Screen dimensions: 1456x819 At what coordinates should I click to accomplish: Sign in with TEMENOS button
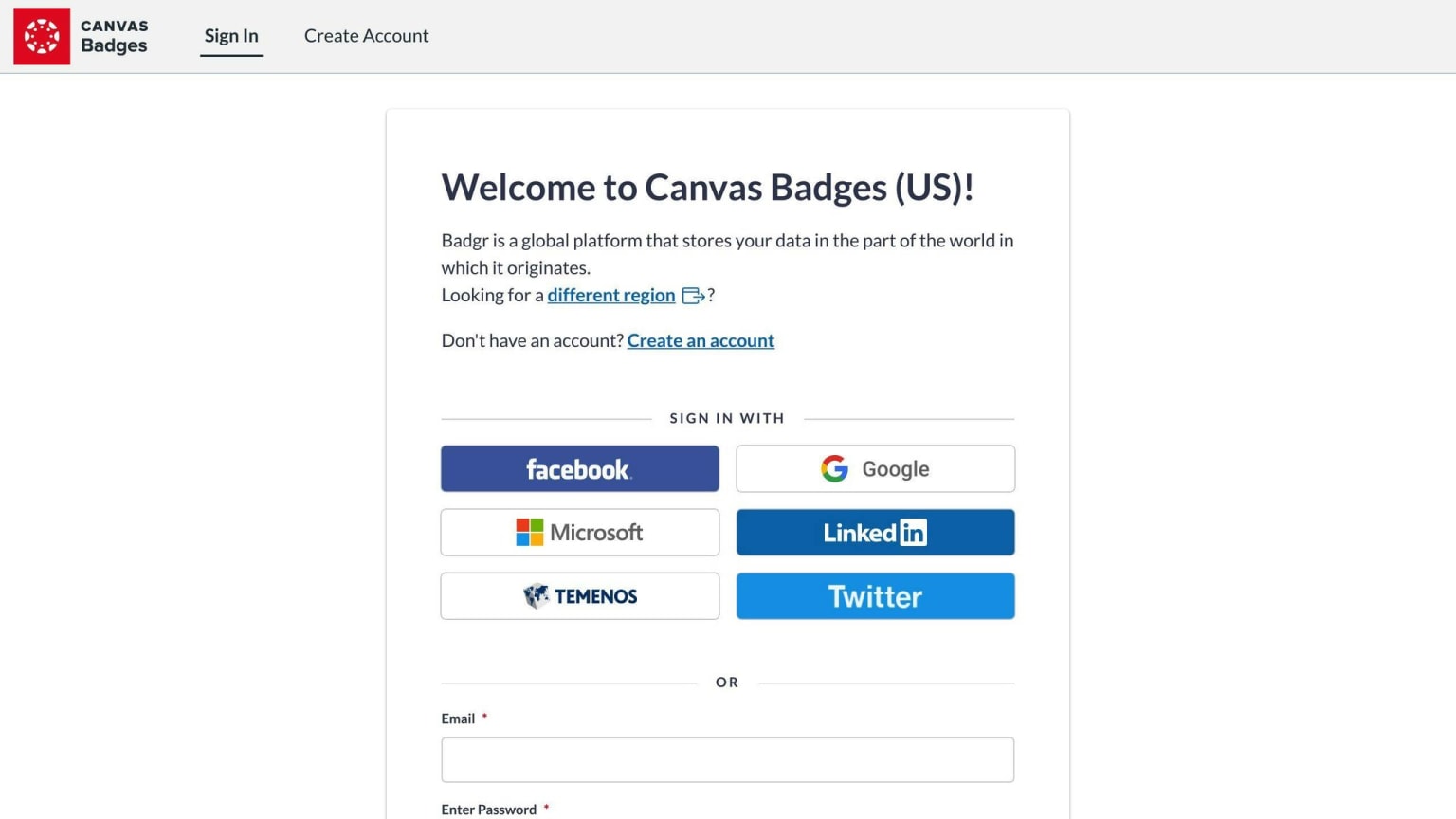[x=580, y=596]
